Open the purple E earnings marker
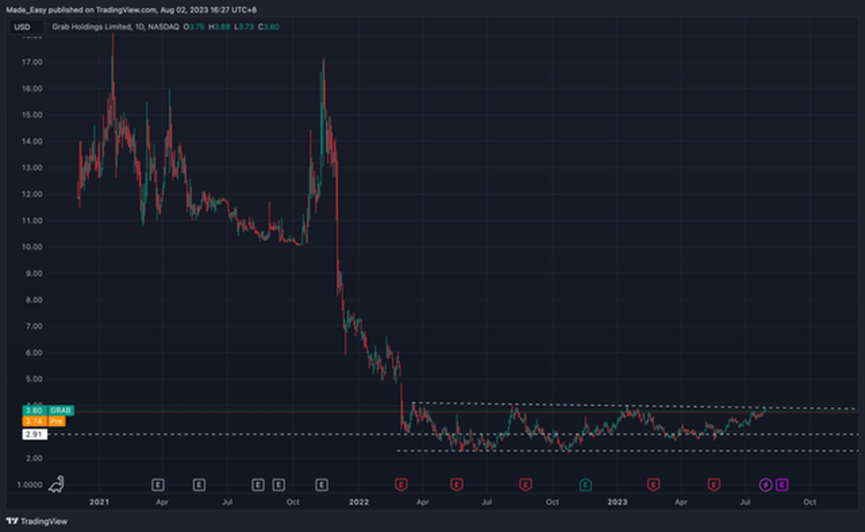This screenshot has height=532, width=865. [x=782, y=485]
